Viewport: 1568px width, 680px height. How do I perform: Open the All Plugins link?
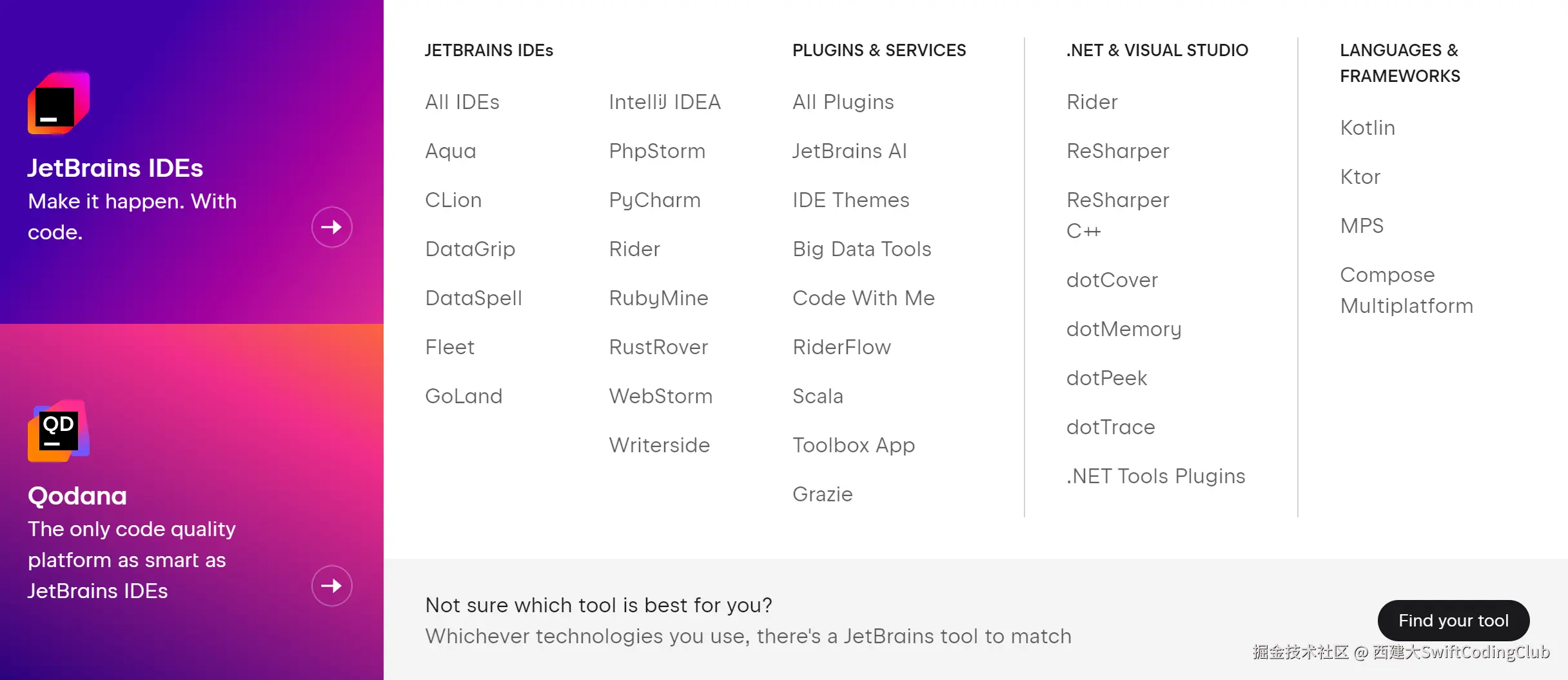(x=843, y=102)
